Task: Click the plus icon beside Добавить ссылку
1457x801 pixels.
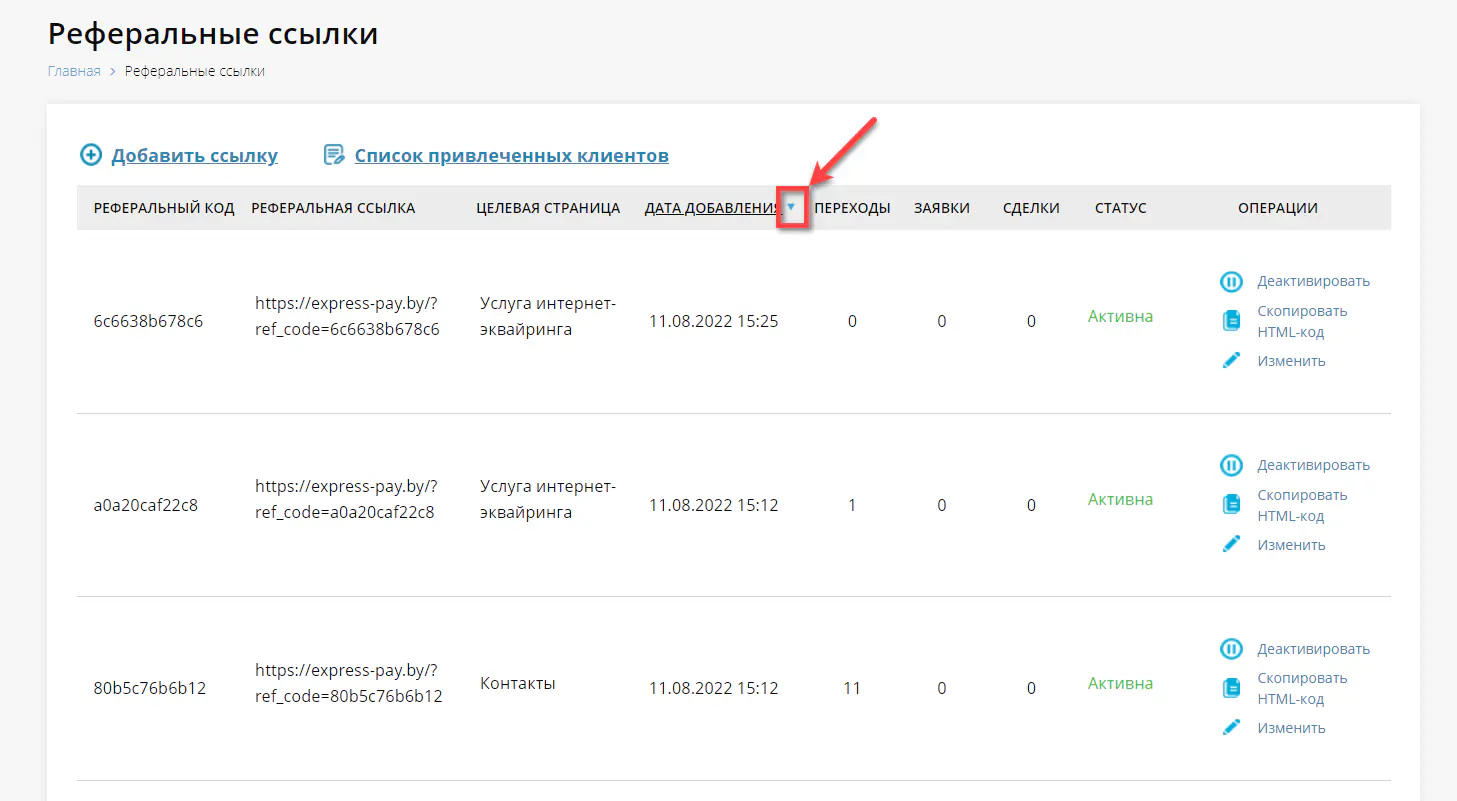Action: pyautogui.click(x=91, y=155)
